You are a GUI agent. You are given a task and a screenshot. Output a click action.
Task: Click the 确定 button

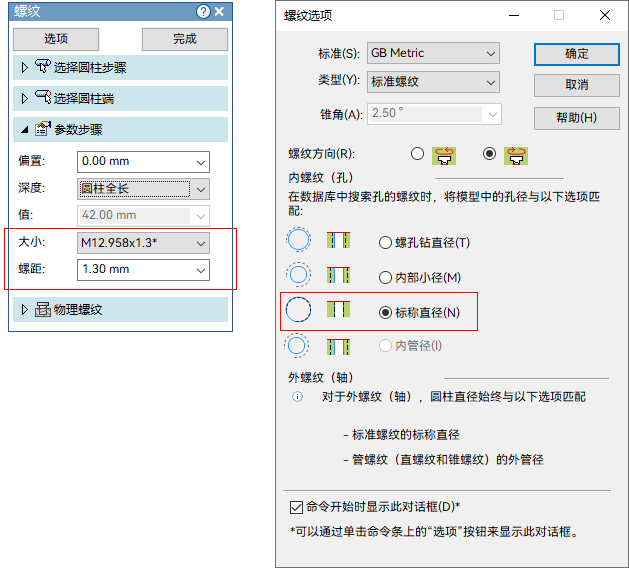(576, 54)
